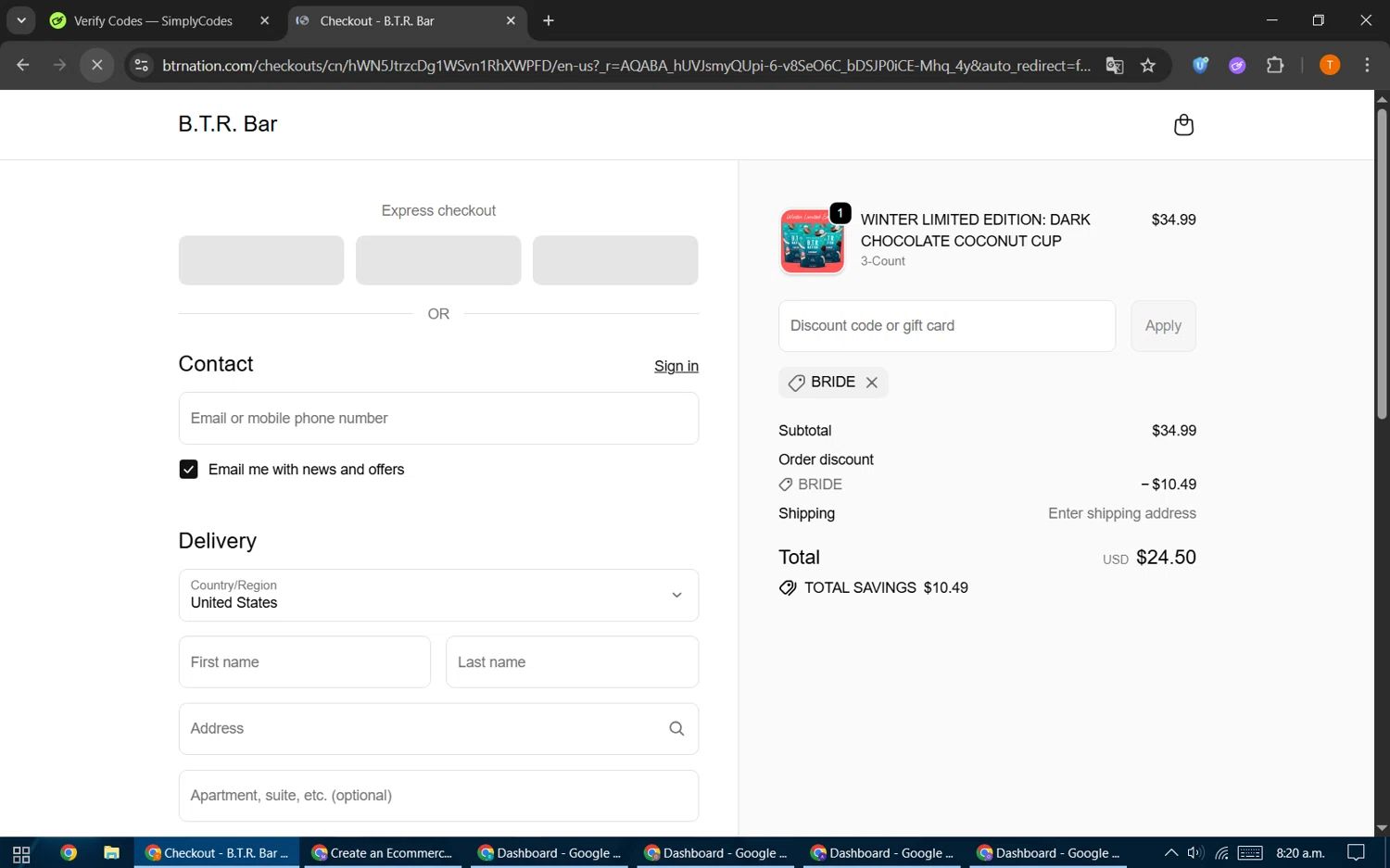The image size is (1390, 868).
Task: Show hidden system tray icons
Action: [1171, 853]
